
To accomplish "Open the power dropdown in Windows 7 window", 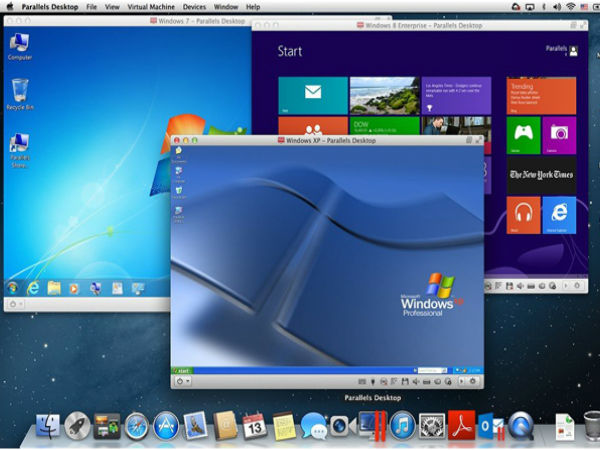I will tap(15, 304).
